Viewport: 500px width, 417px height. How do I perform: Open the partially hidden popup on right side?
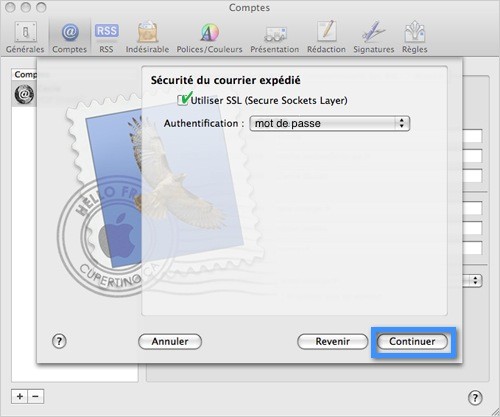[473, 281]
